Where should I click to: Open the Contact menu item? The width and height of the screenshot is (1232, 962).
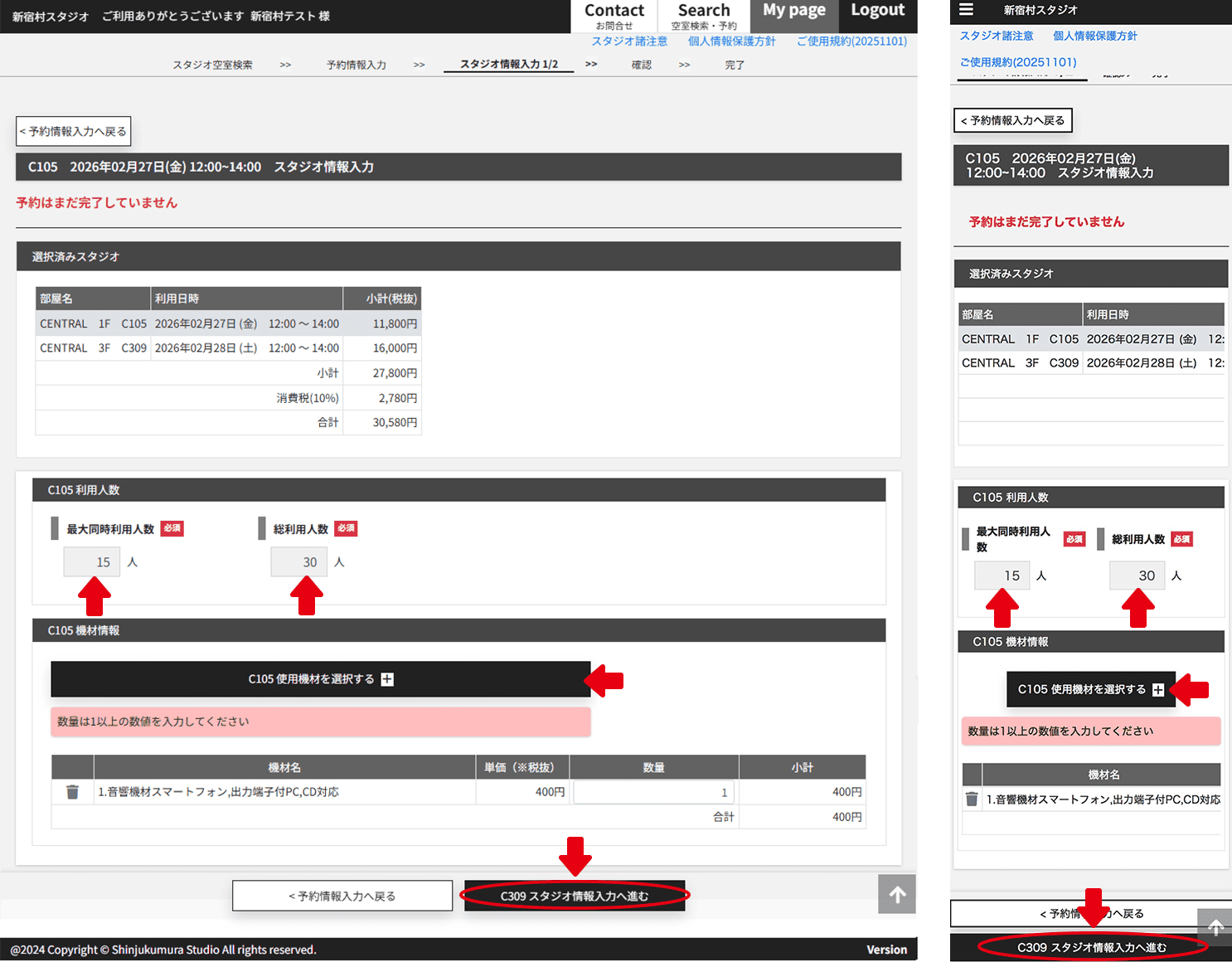click(614, 16)
